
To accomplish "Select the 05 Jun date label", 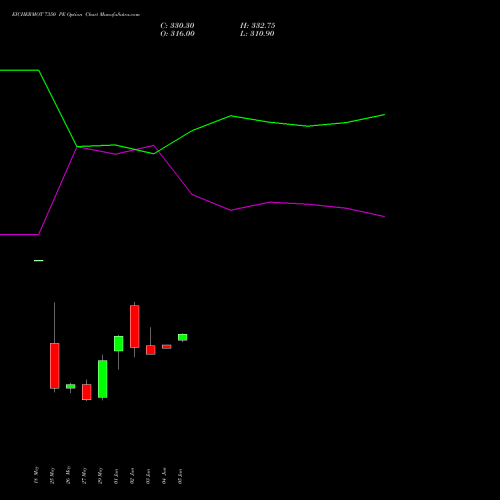I will (180, 476).
